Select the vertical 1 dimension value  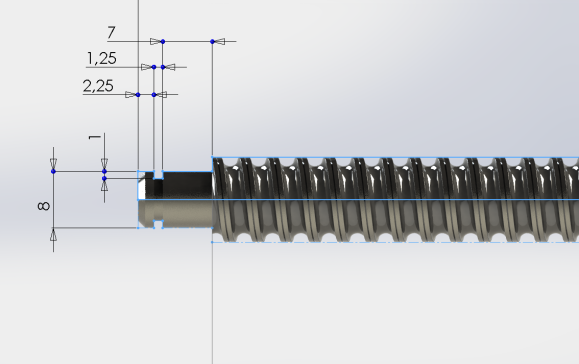pyautogui.click(x=95, y=137)
